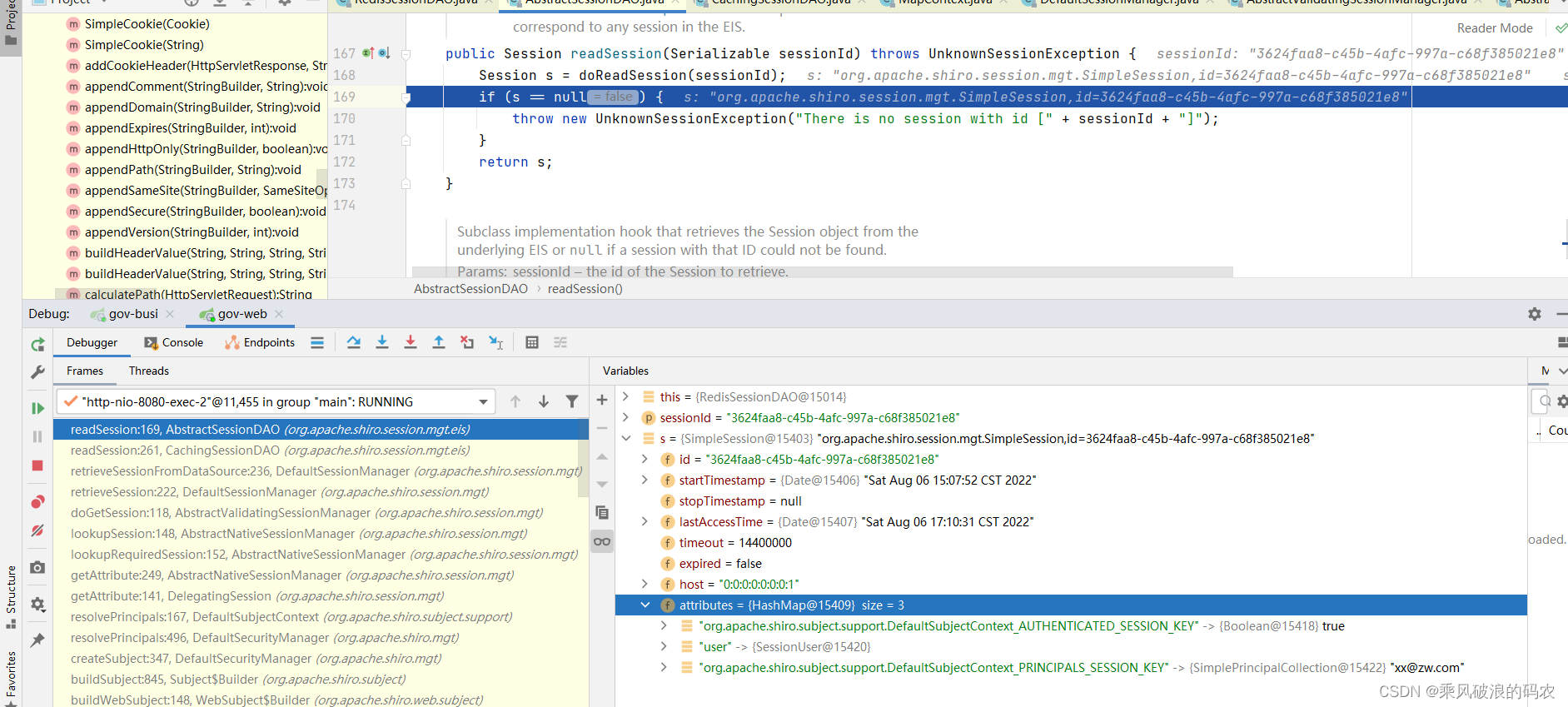Click Show Execution Point icon

[x=317, y=342]
